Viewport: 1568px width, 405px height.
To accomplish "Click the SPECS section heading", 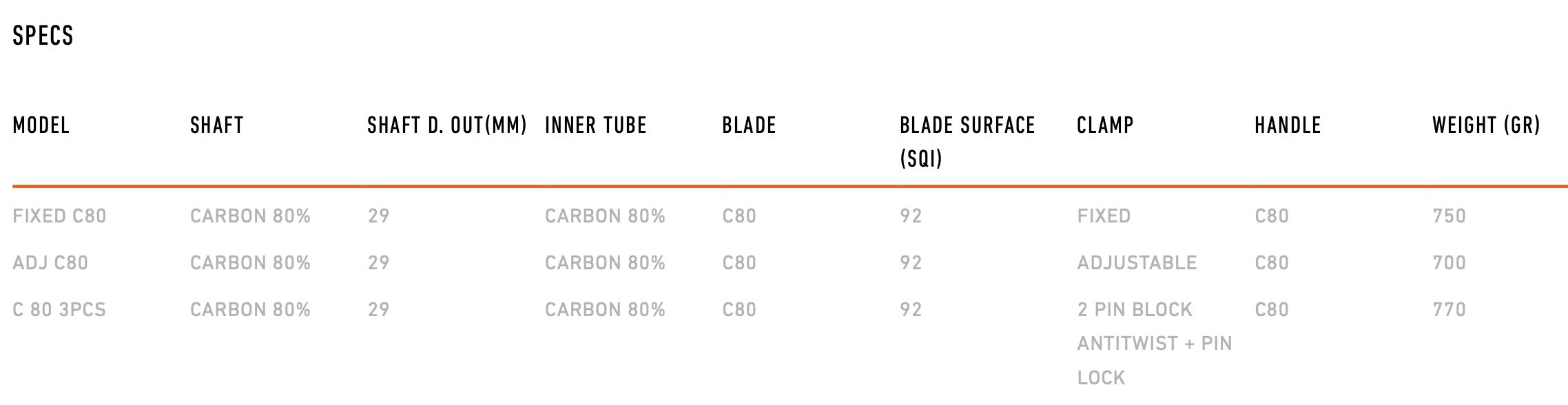I will [x=43, y=35].
